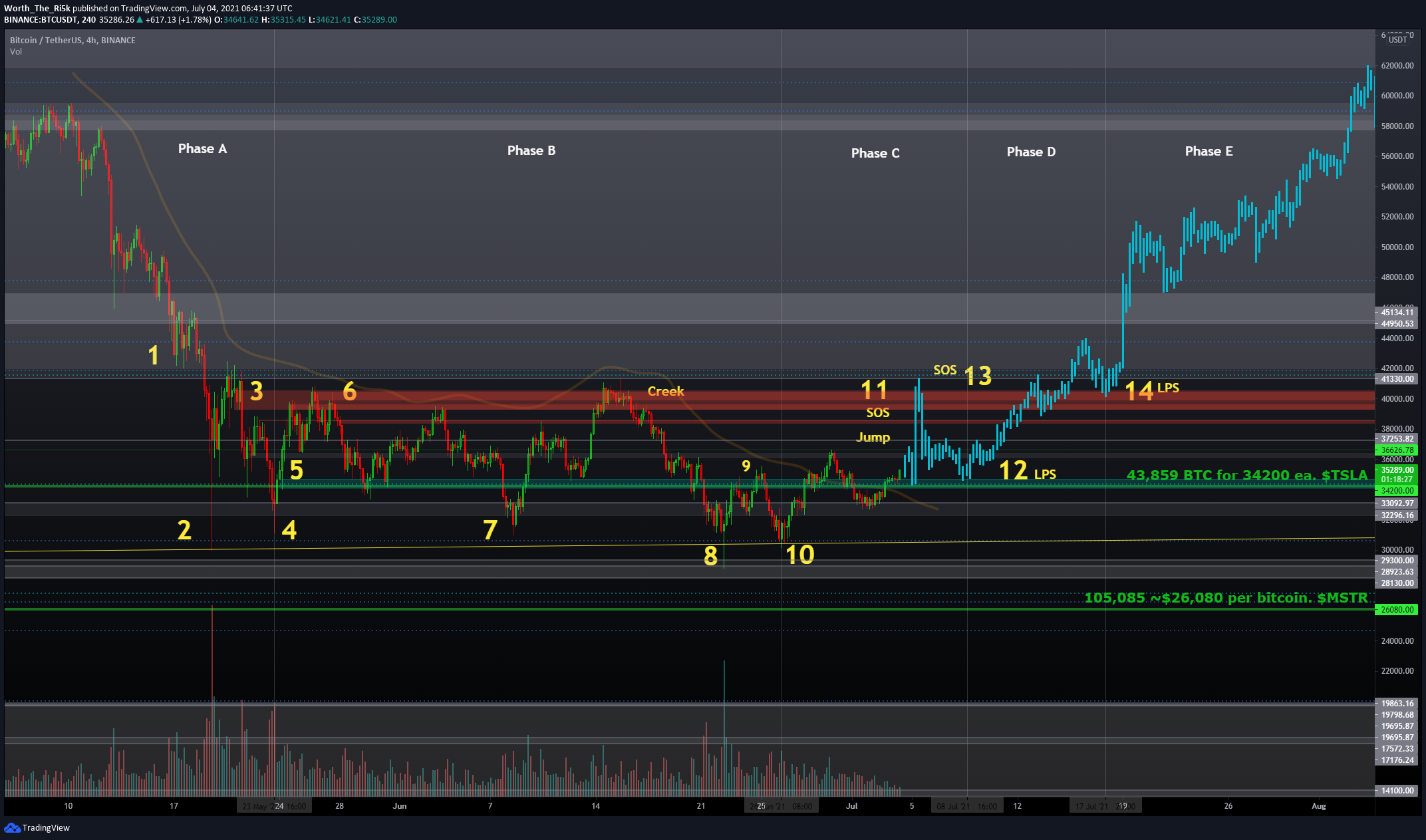Select the yellow number 10 annotation
This screenshot has width=1426, height=840.
pos(799,555)
